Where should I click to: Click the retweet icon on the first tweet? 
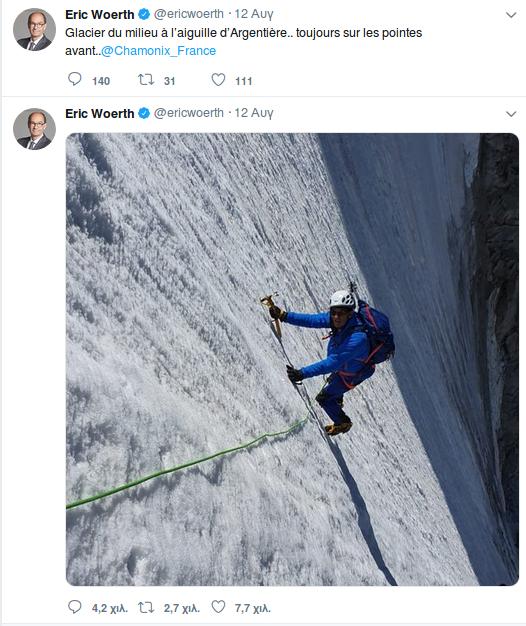click(146, 79)
